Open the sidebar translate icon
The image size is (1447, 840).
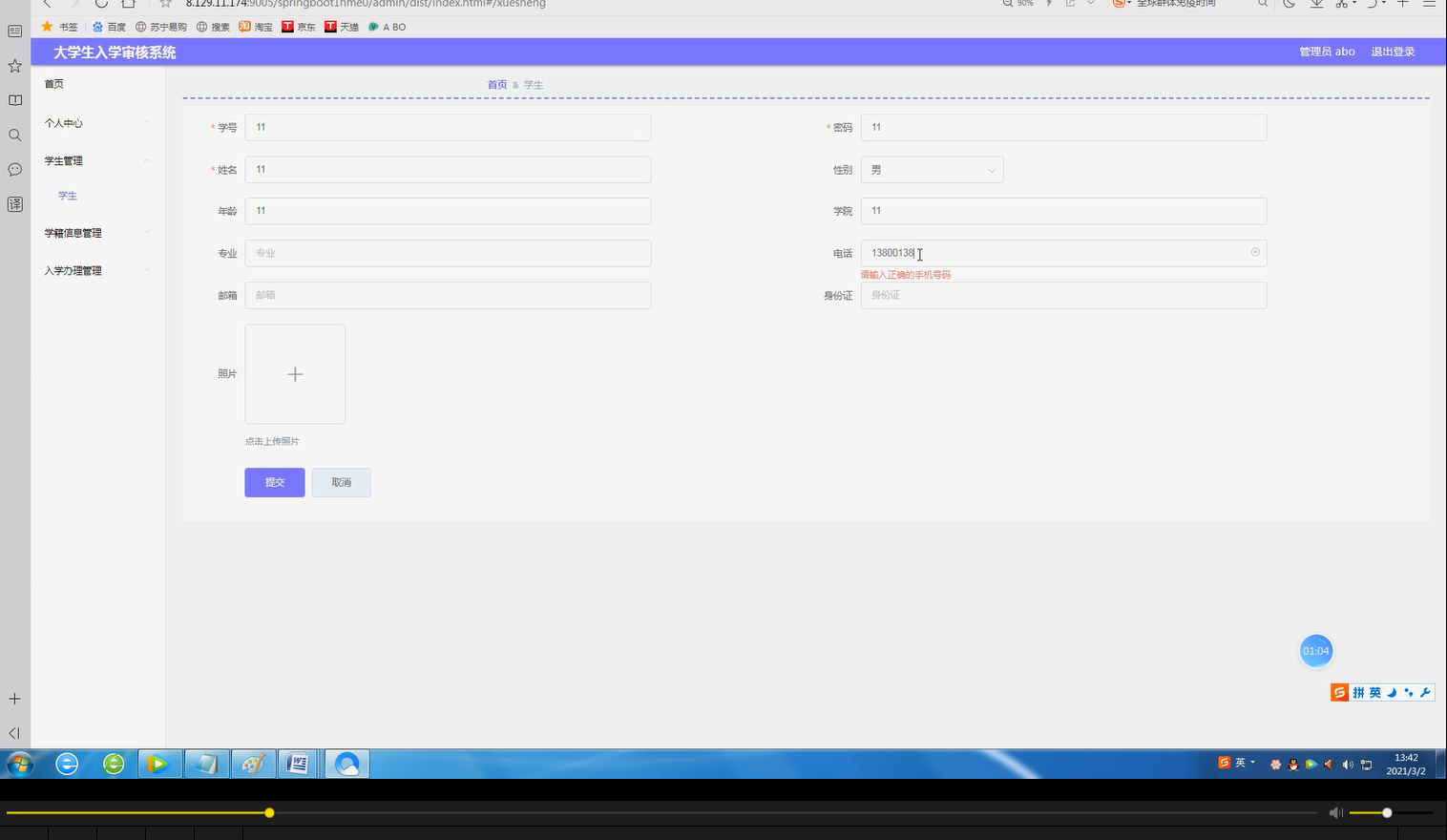point(14,204)
